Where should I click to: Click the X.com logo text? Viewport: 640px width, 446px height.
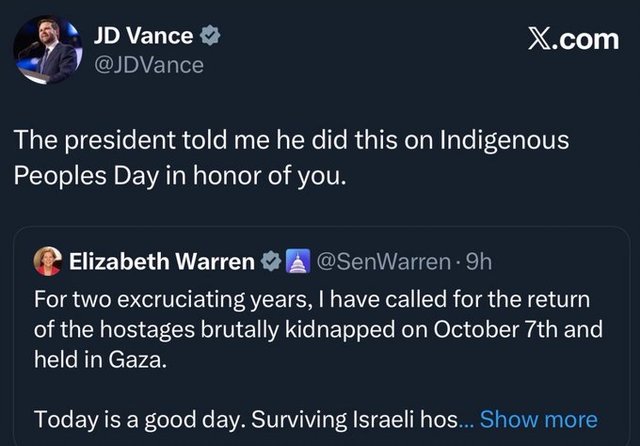(573, 39)
